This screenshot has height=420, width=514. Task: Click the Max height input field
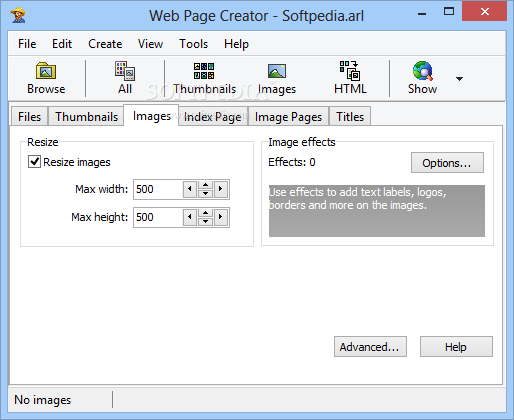pos(158,217)
